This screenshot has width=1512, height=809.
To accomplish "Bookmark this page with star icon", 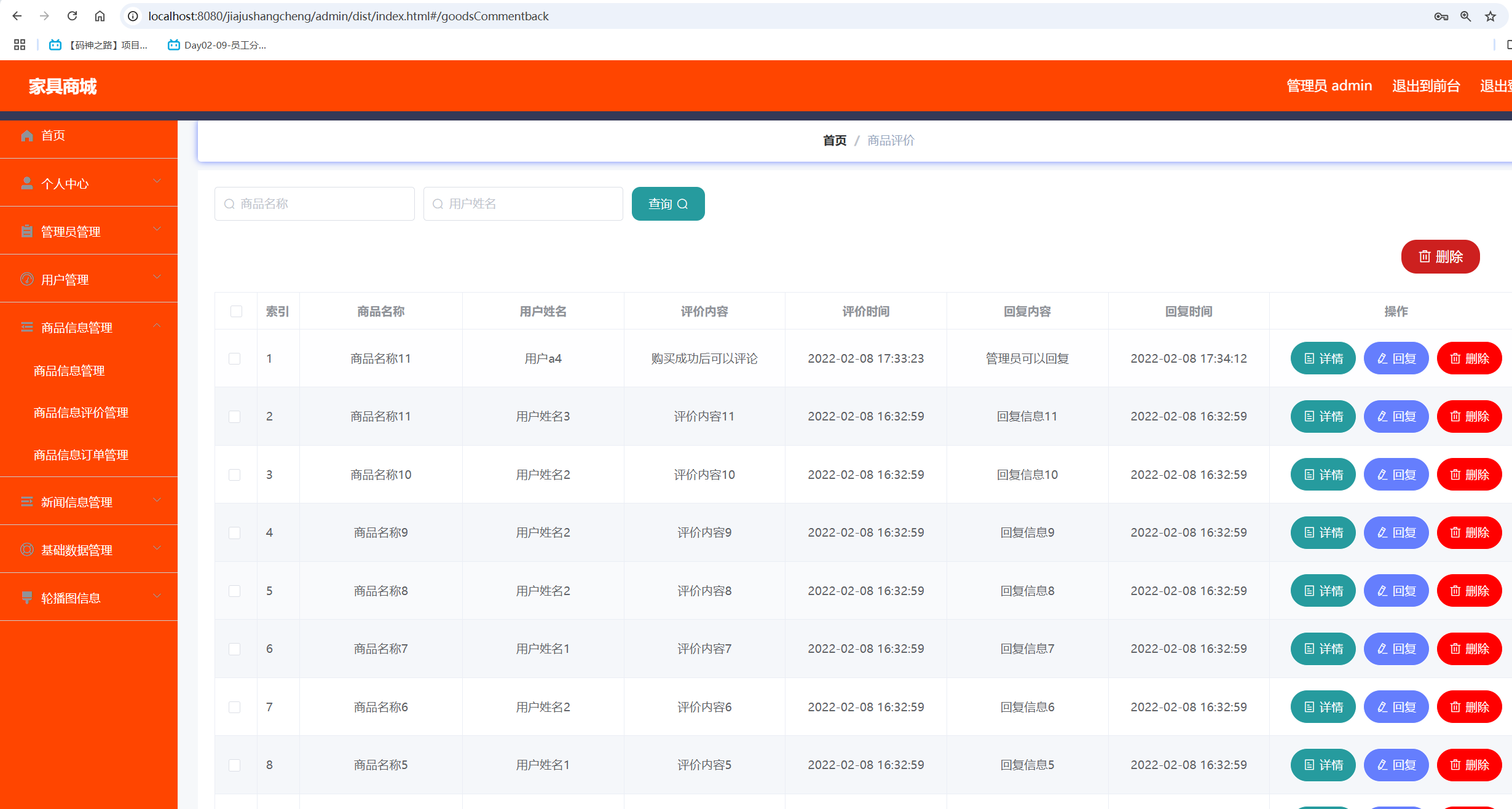I will click(1490, 17).
